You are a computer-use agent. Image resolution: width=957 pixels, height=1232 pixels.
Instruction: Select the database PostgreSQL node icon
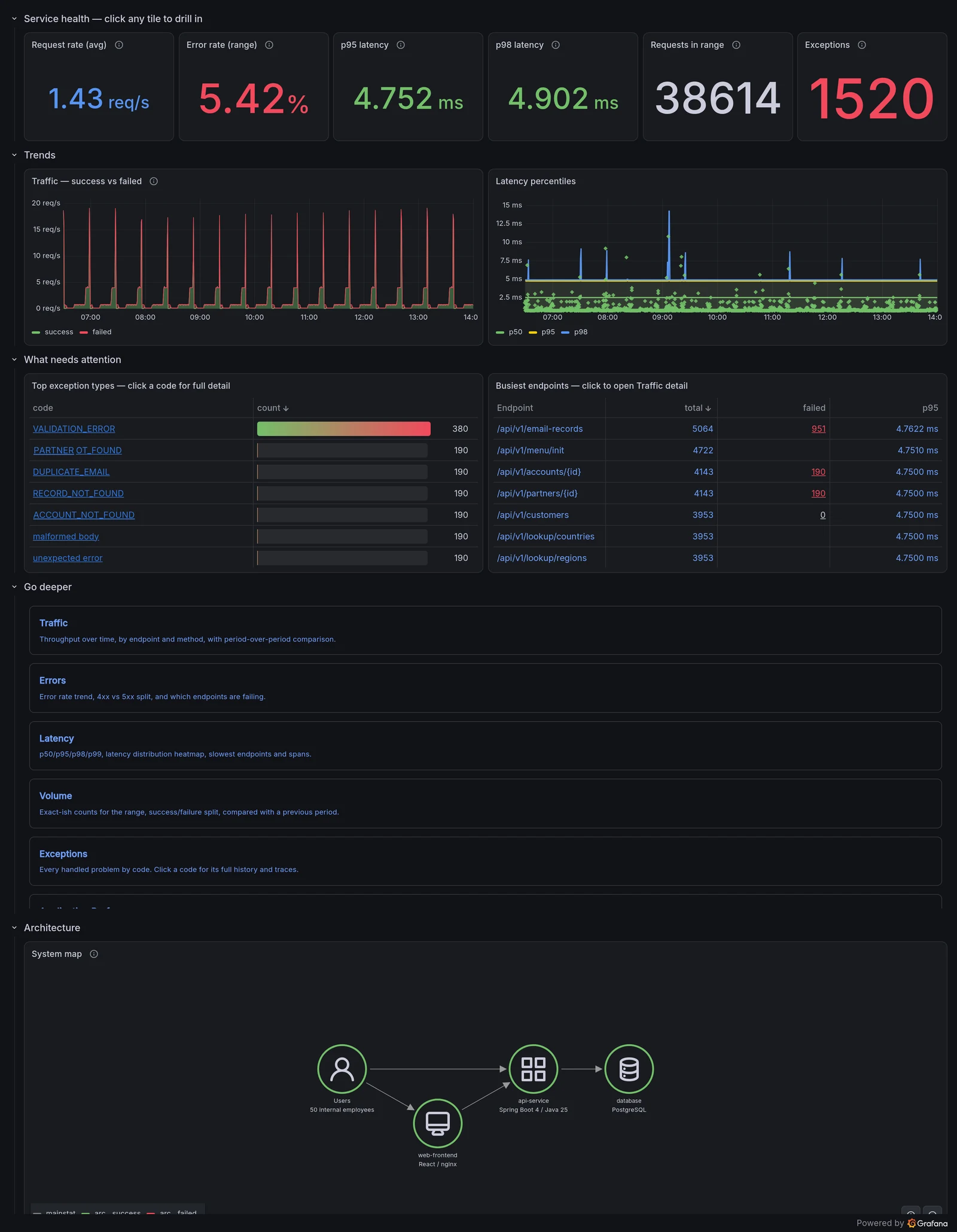point(629,1069)
